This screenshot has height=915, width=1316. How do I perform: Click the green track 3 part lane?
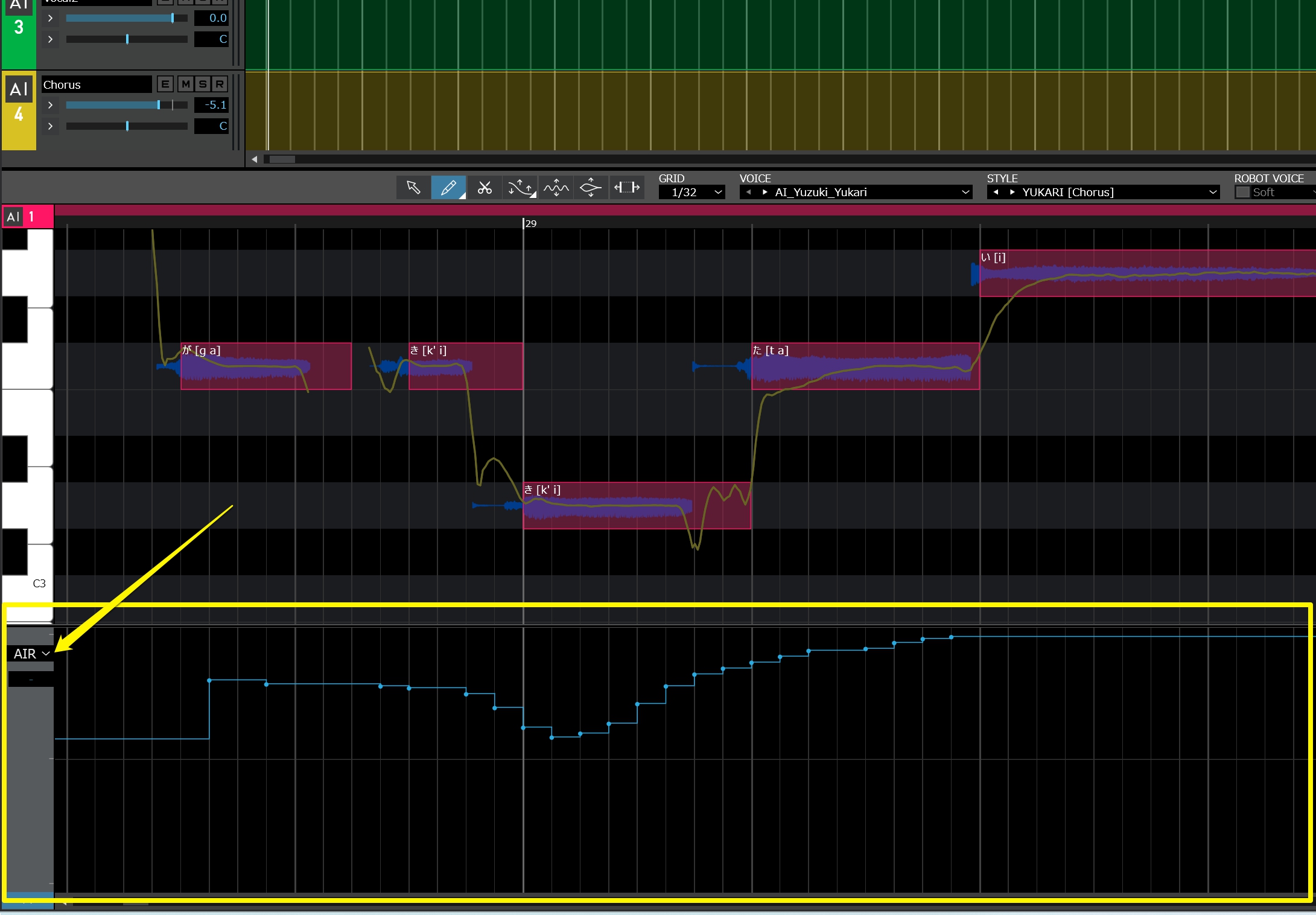[x=780, y=35]
